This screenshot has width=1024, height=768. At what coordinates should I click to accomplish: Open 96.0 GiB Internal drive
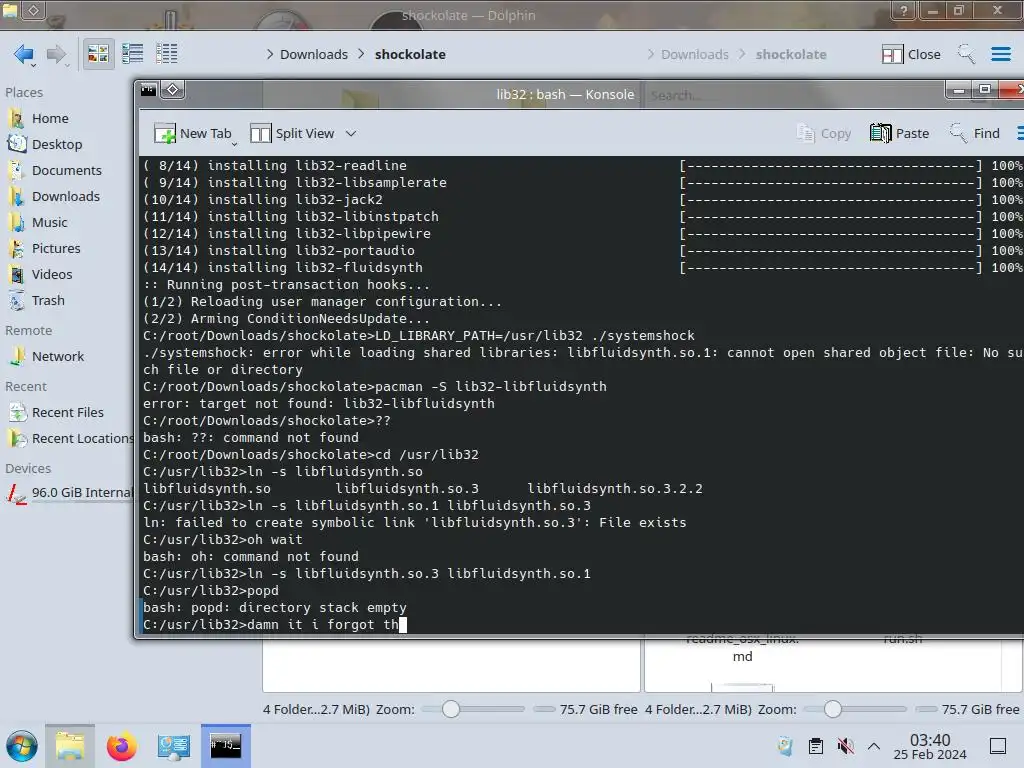(x=69, y=493)
